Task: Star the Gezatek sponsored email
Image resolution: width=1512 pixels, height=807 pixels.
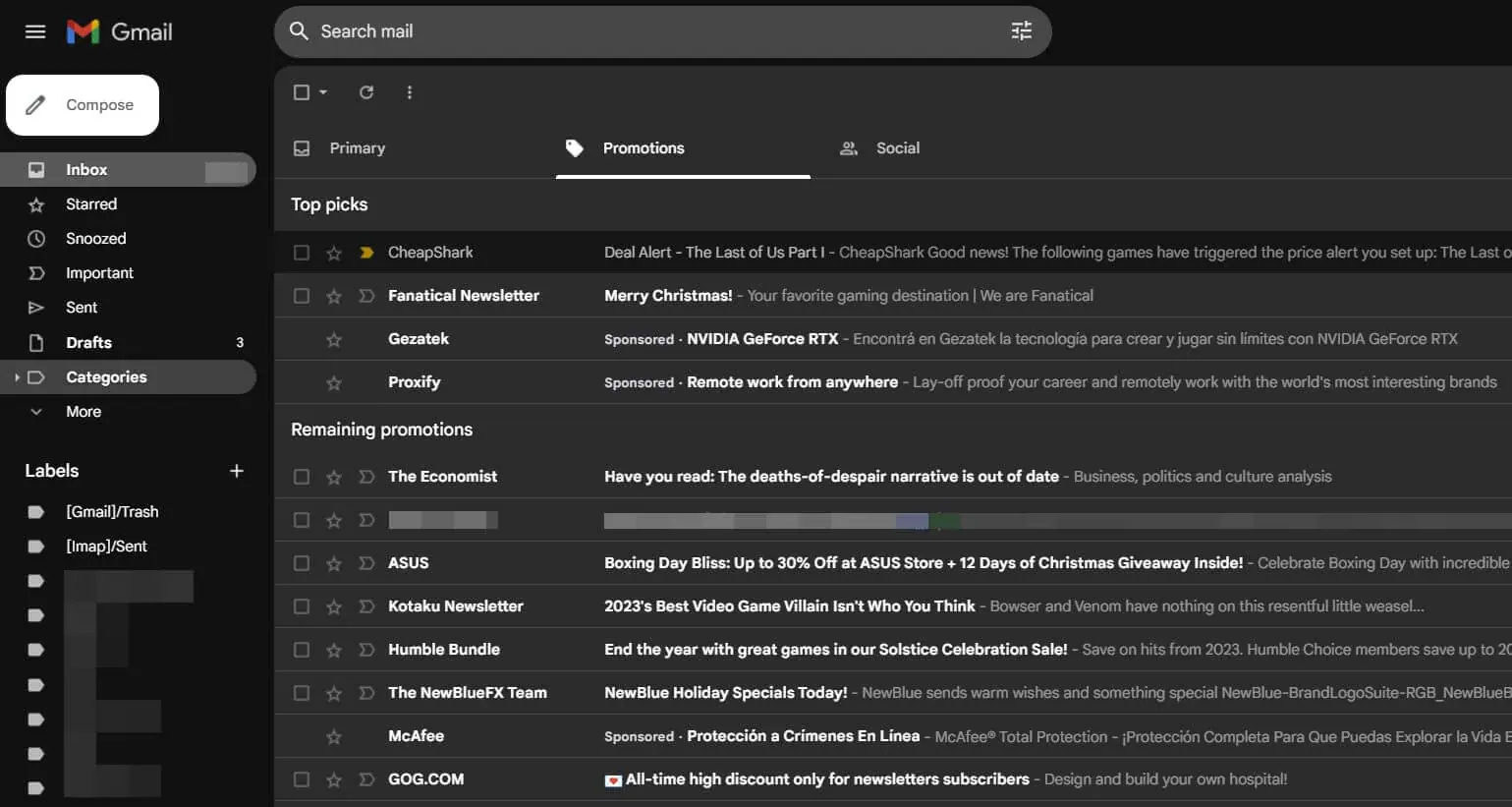Action: pos(334,339)
